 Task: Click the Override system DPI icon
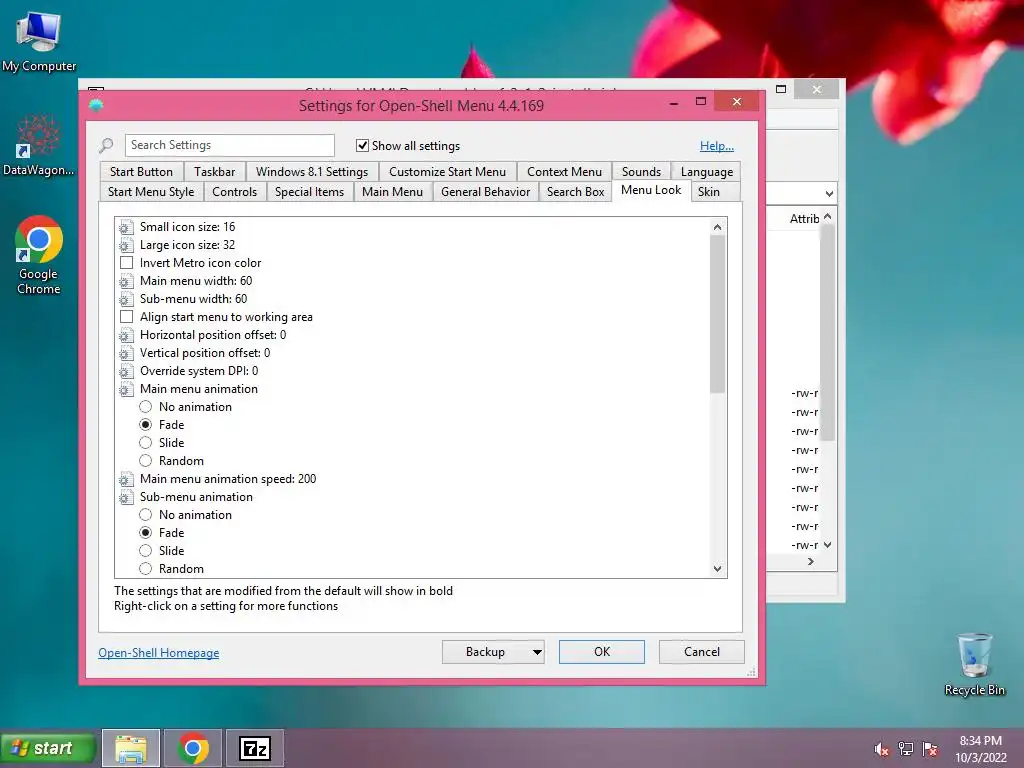pyautogui.click(x=126, y=372)
